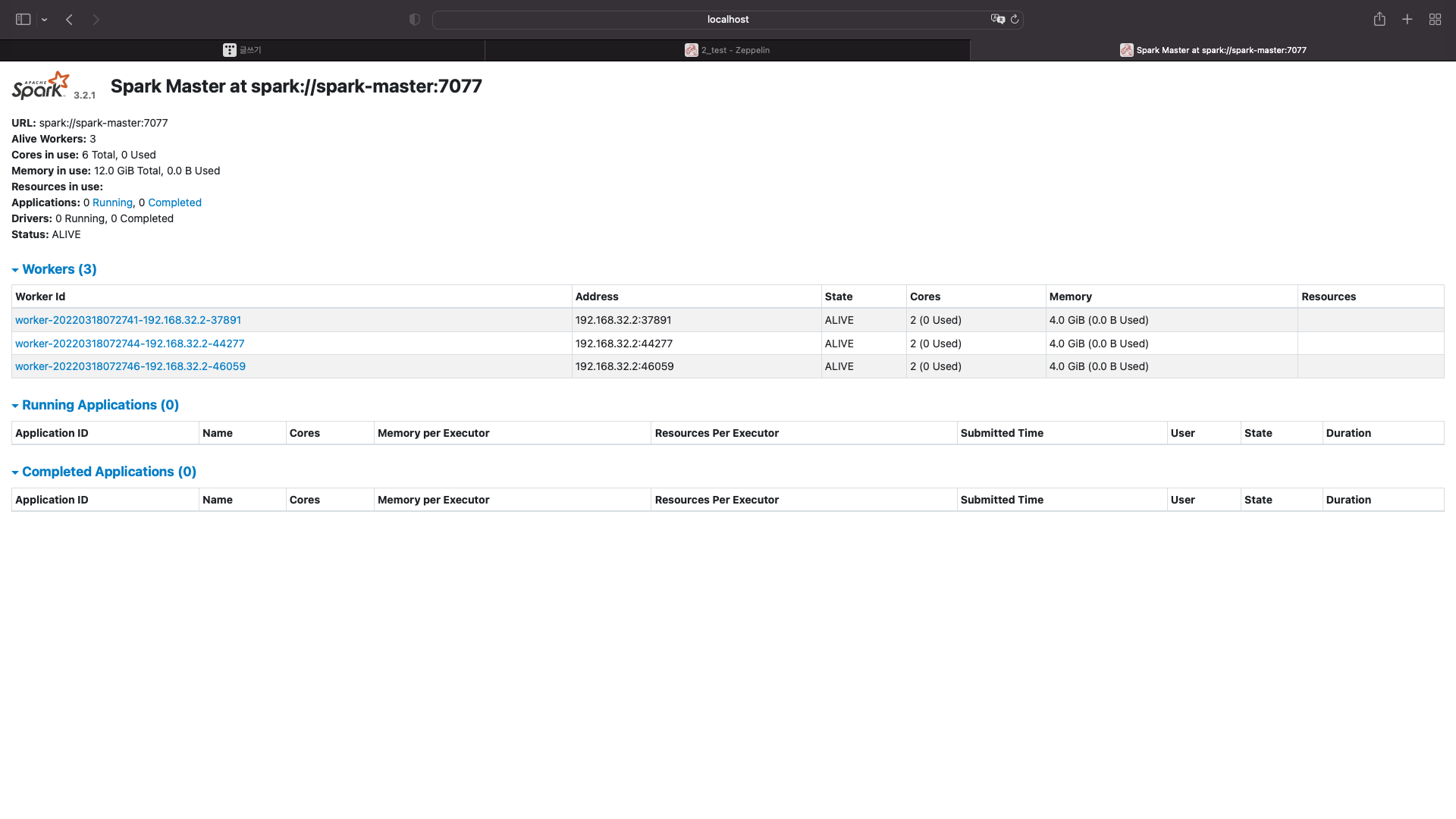Click Memory in use 12.0 GiB line

coord(116,171)
